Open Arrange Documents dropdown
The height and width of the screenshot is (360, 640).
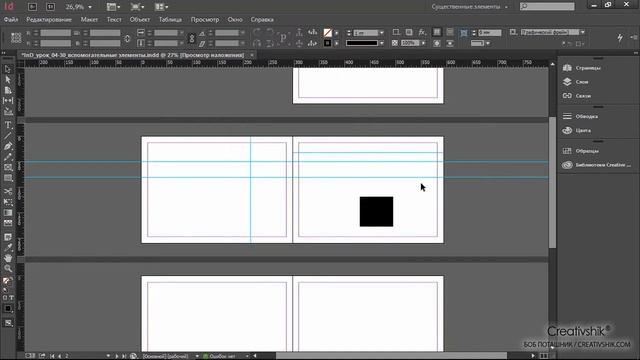point(162,7)
